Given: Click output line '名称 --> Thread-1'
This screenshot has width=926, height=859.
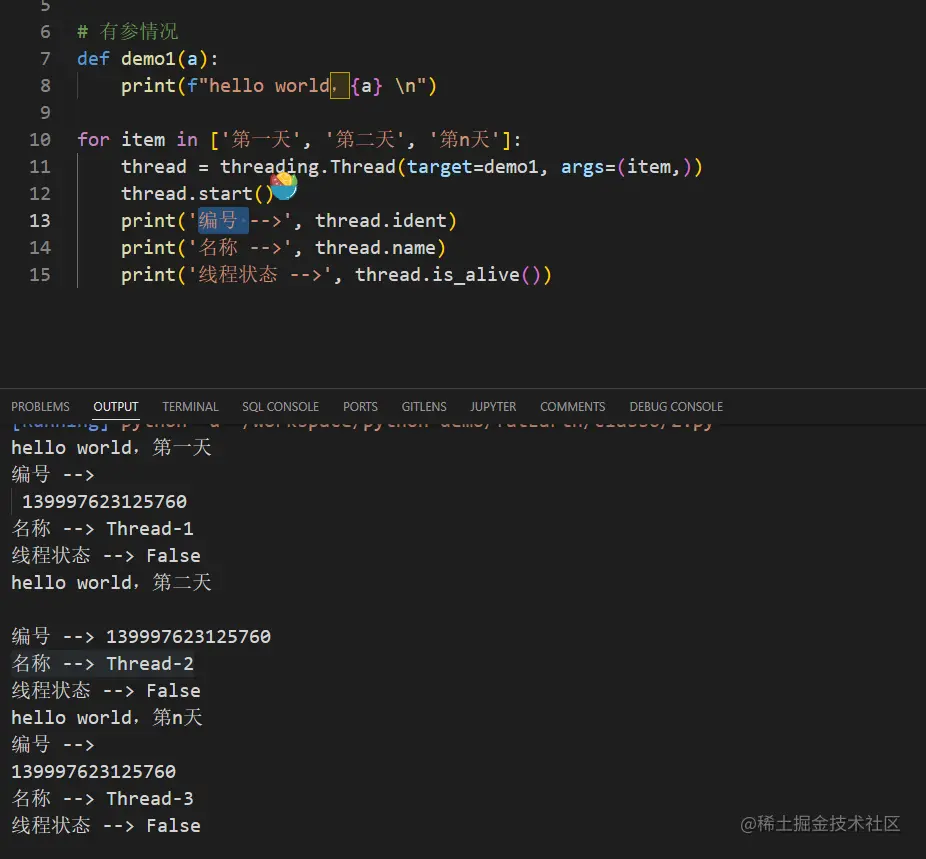Looking at the screenshot, I should coord(103,528).
